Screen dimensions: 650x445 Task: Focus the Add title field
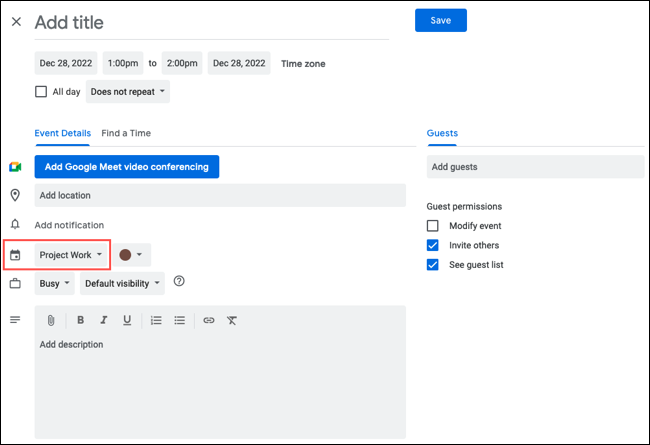click(x=212, y=23)
